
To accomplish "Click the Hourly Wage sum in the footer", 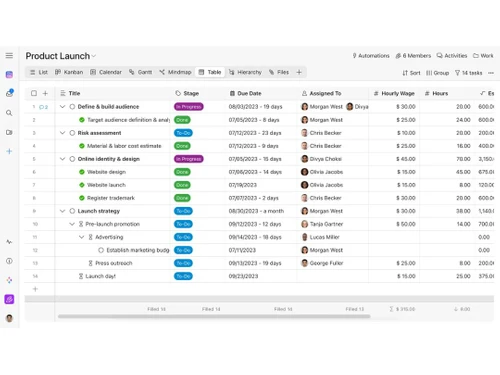I will tap(402, 309).
